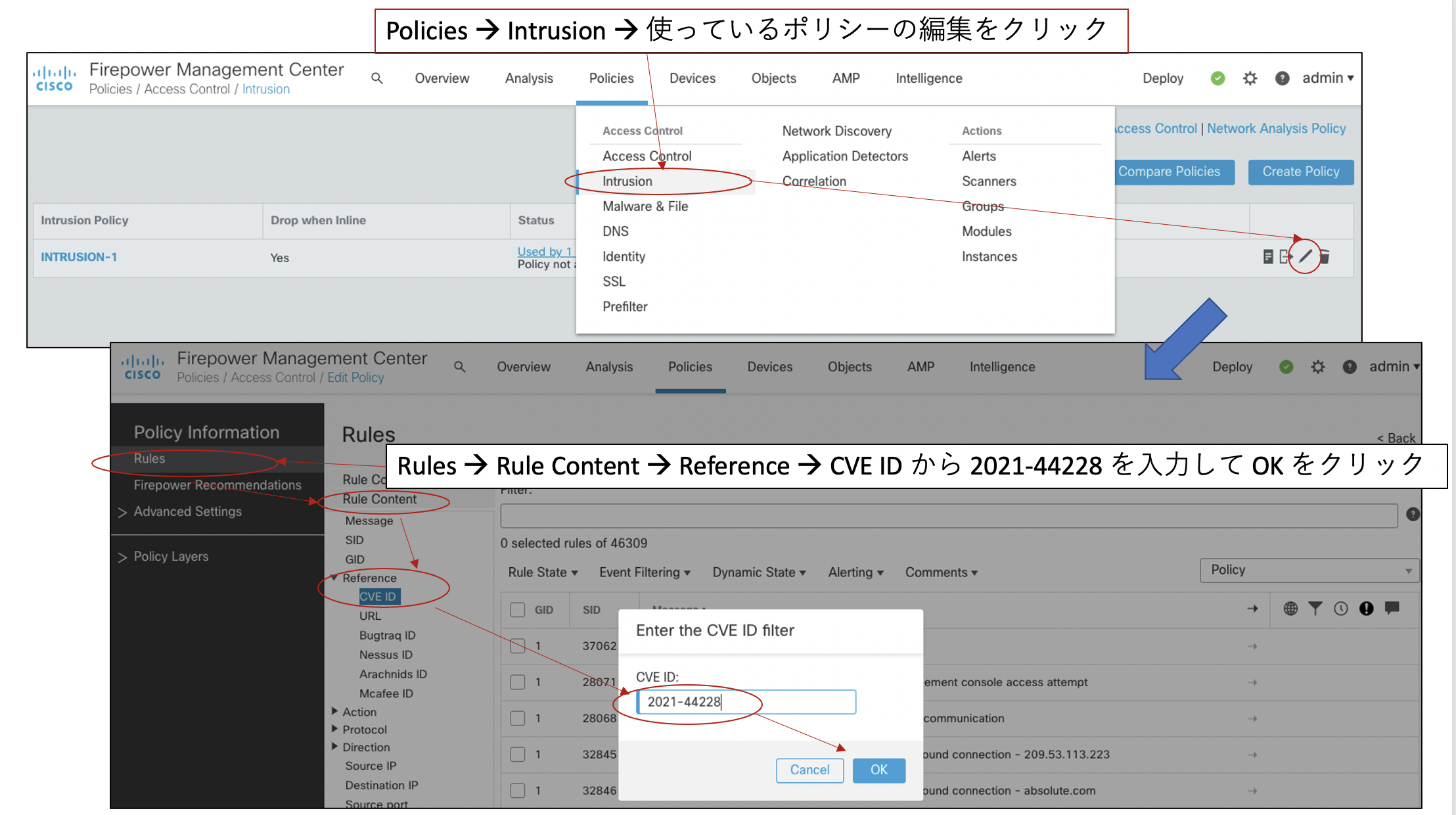This screenshot has height=815, width=1456.
Task: Click OK in the CVE ID dialog
Action: pos(878,770)
